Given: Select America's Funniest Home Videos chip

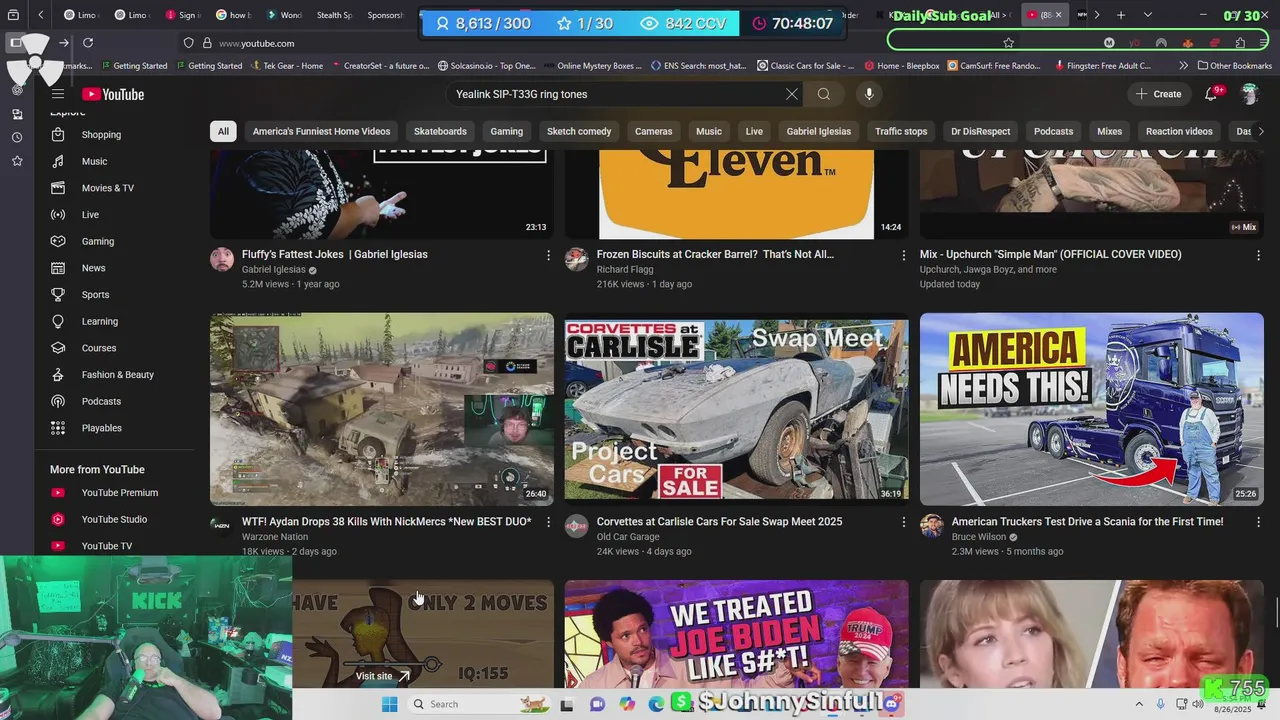Looking at the screenshot, I should pos(321,131).
